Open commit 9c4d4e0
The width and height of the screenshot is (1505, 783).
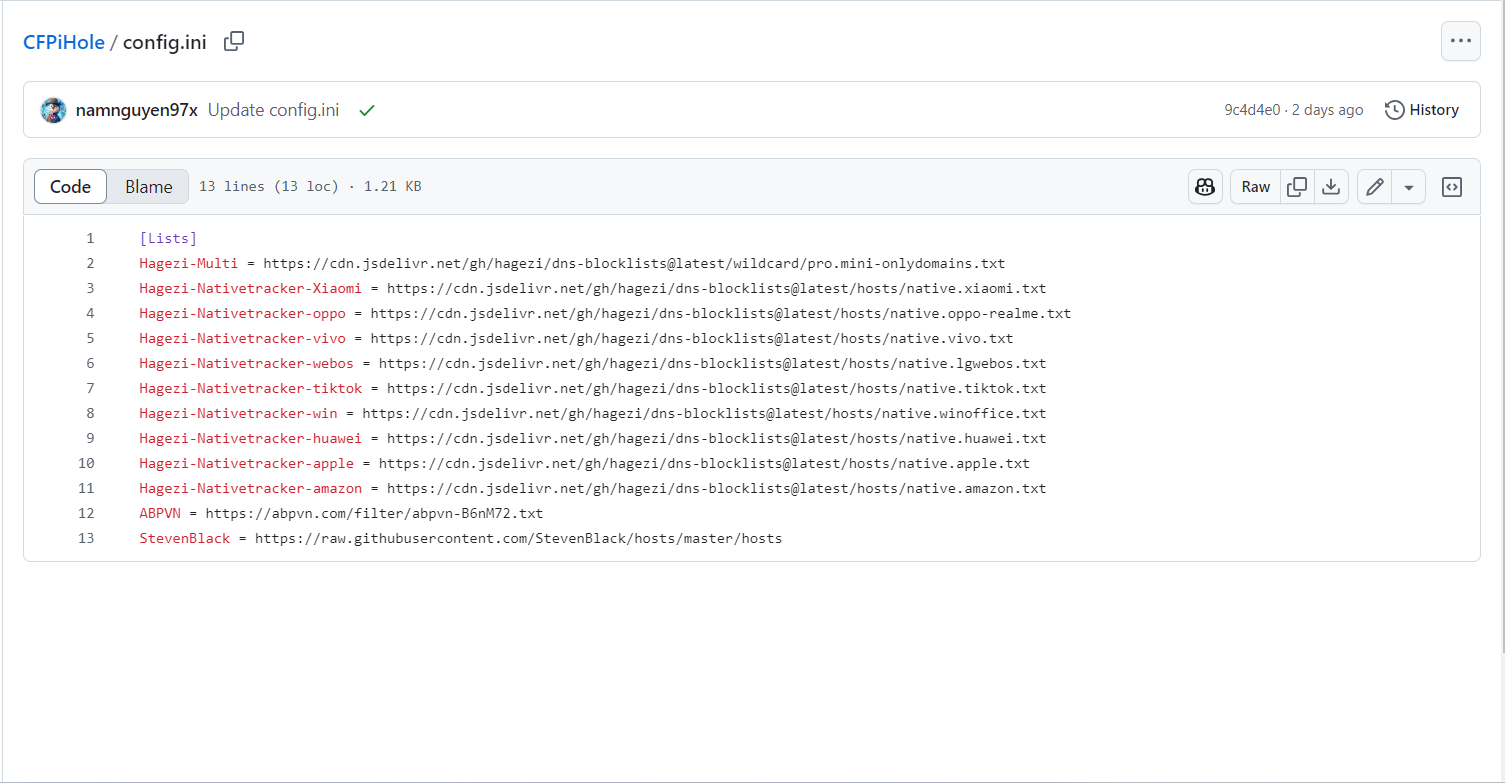(x=1252, y=110)
